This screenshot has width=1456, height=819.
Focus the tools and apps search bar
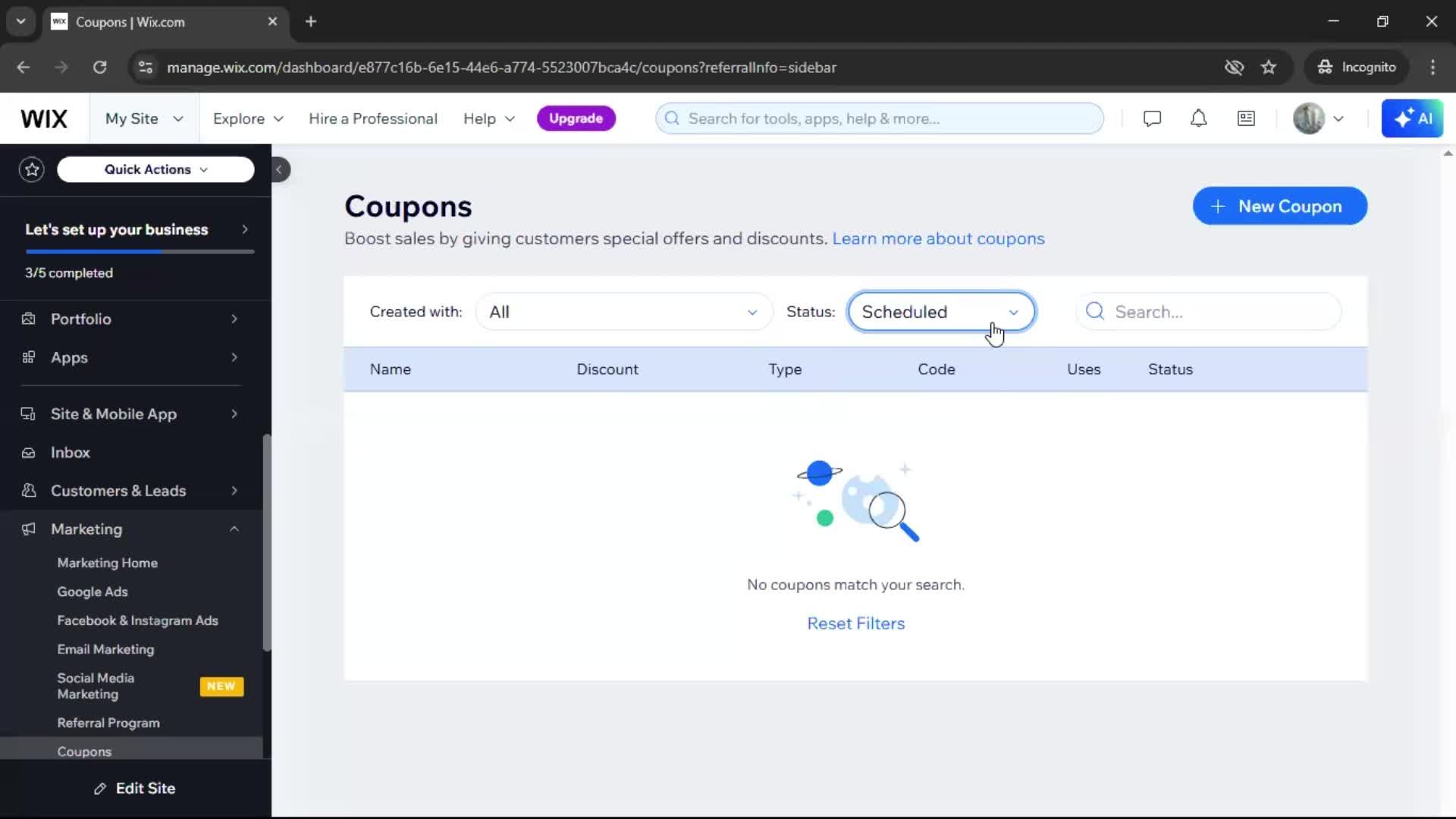pos(879,119)
